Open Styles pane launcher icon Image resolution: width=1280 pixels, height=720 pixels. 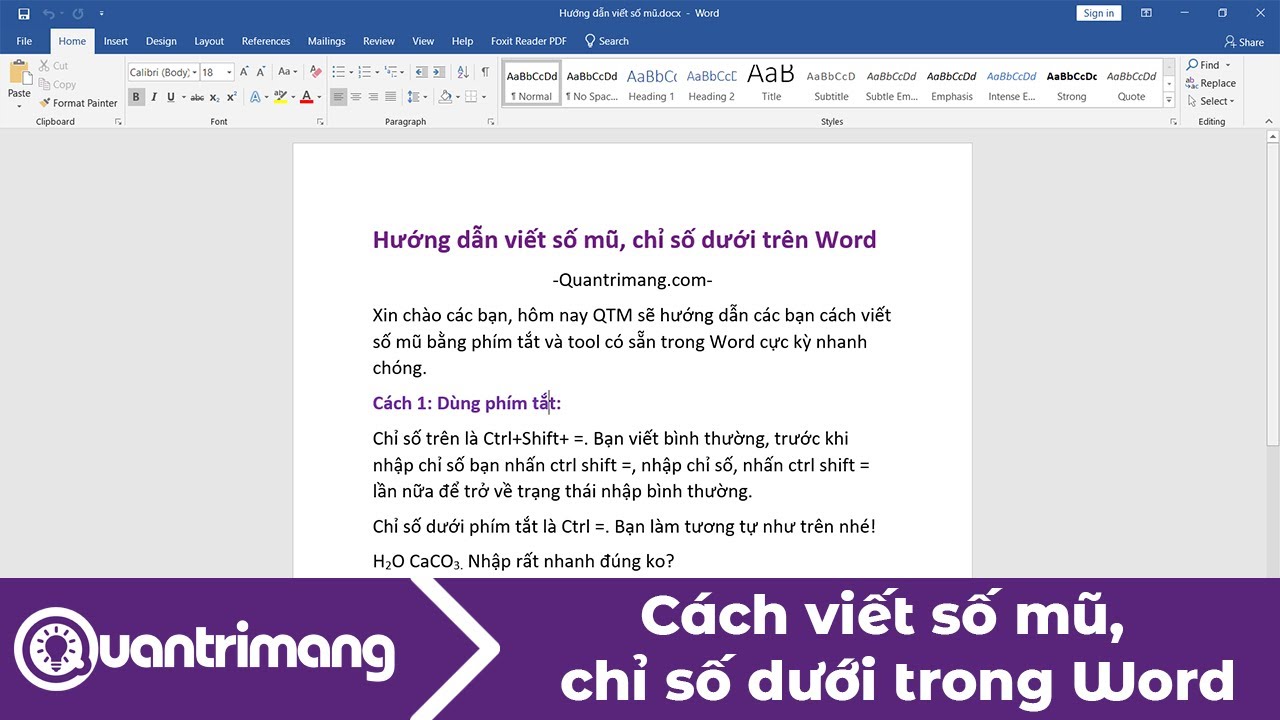1173,122
